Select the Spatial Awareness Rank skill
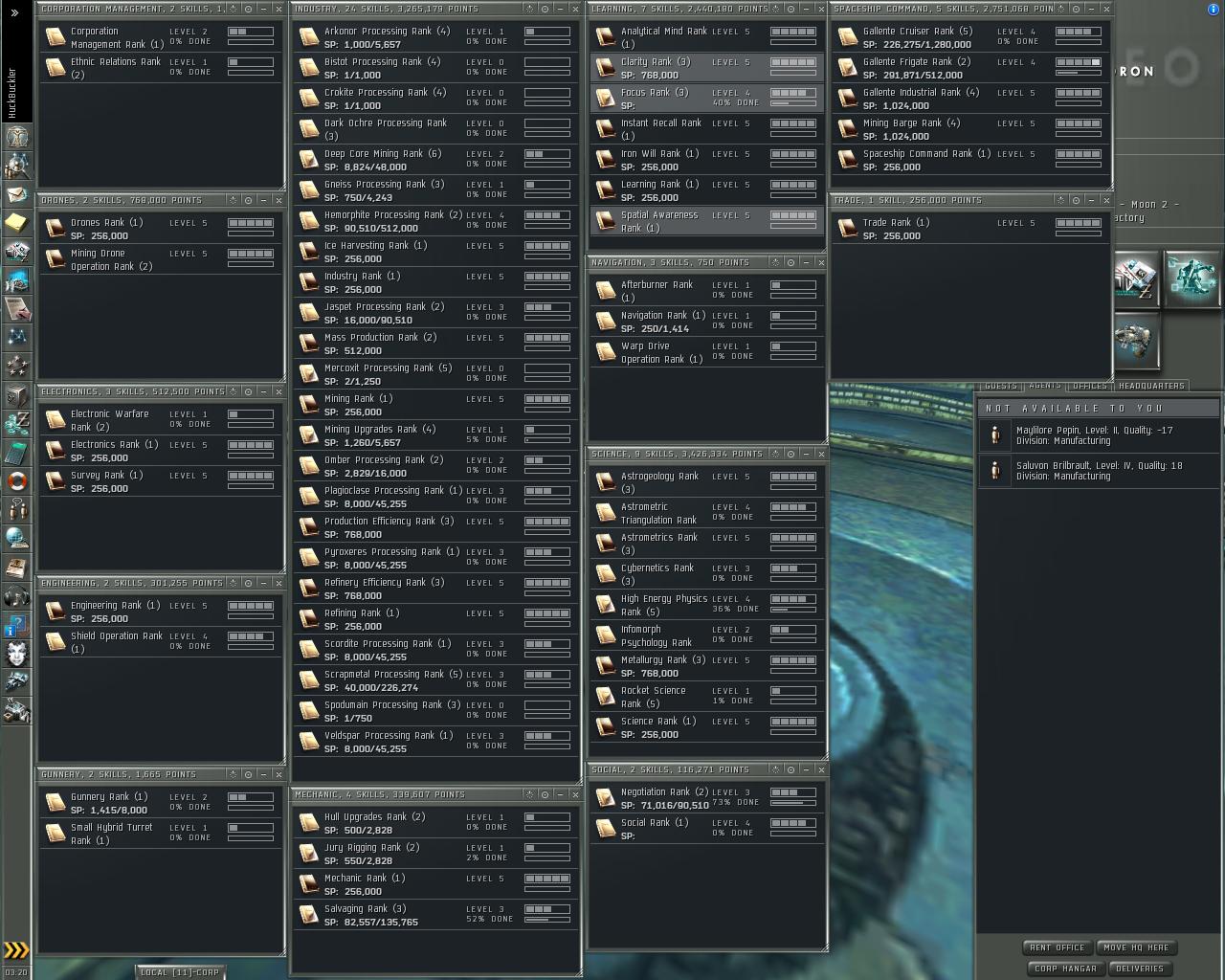 click(706, 221)
